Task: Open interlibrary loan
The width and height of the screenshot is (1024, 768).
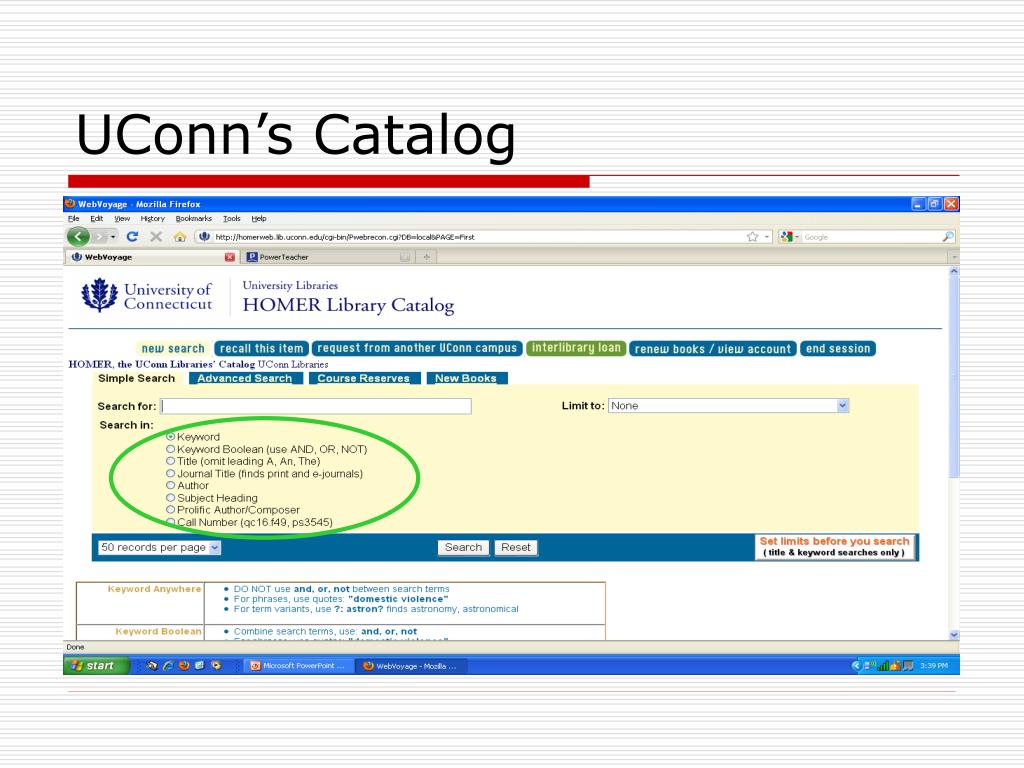Action: [x=577, y=348]
